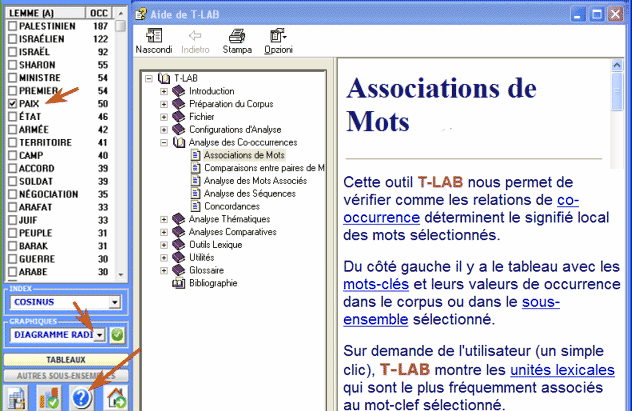Open the Bibliographie book icon
This screenshot has width=632, height=411.
pos(179,283)
